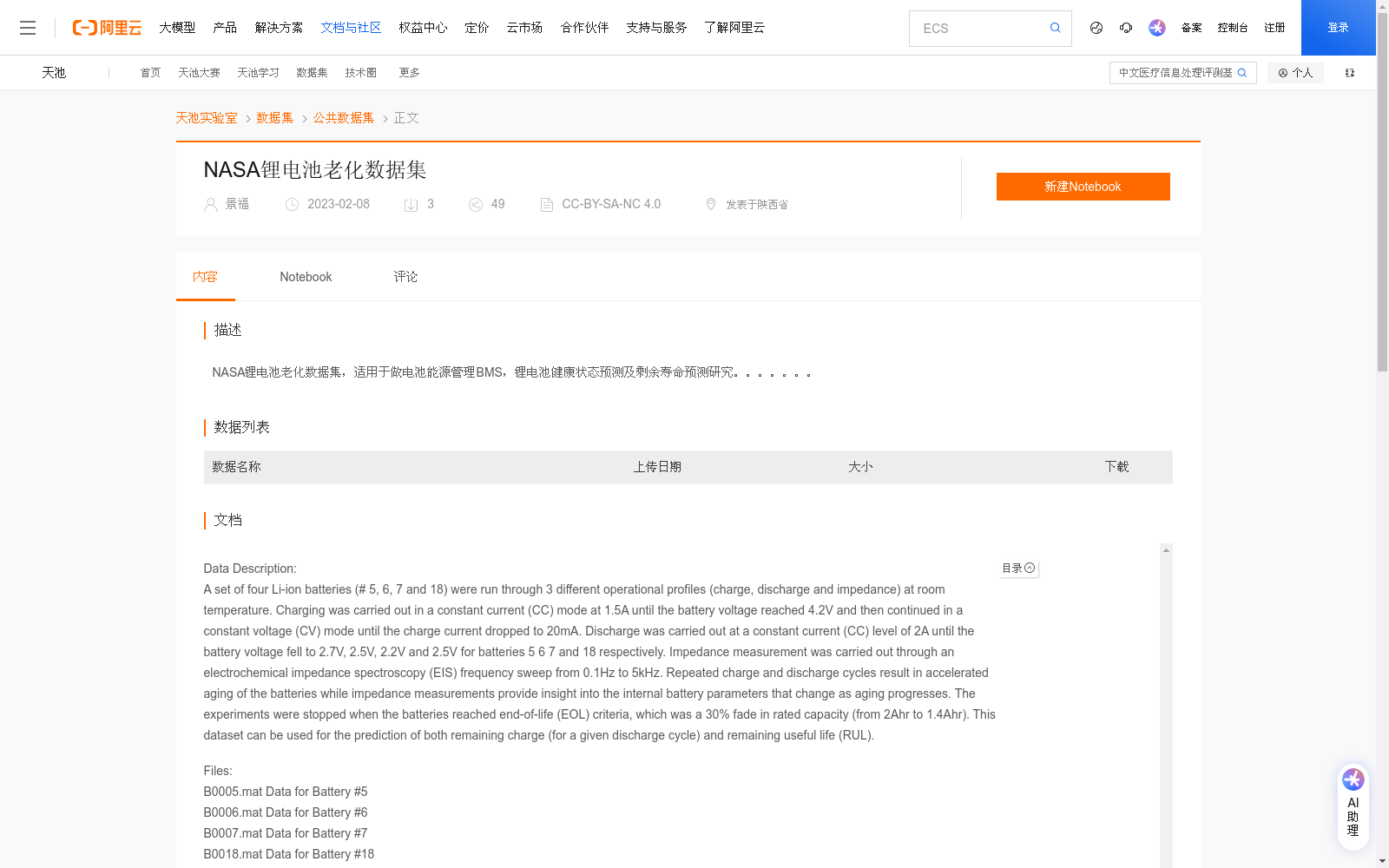Click the license document icon
Screen dimensions: 1389x868
pos(547,205)
